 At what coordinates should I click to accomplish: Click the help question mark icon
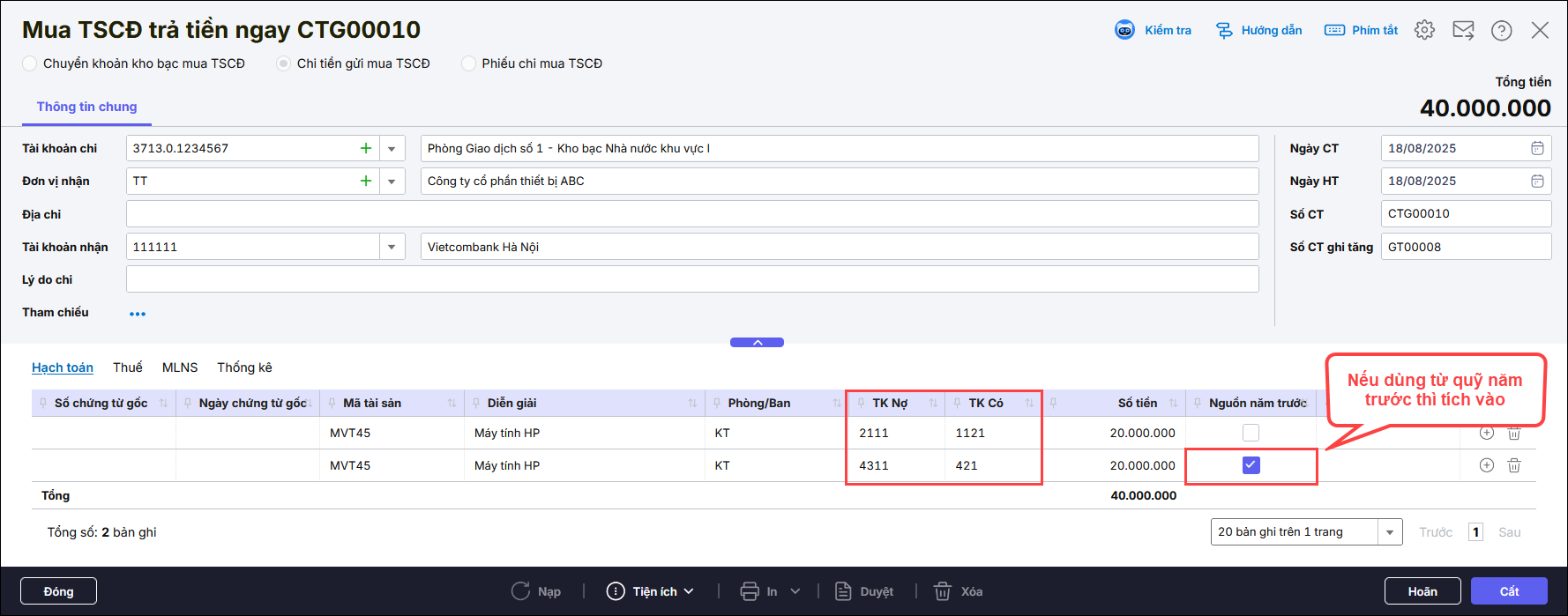[x=1501, y=30]
